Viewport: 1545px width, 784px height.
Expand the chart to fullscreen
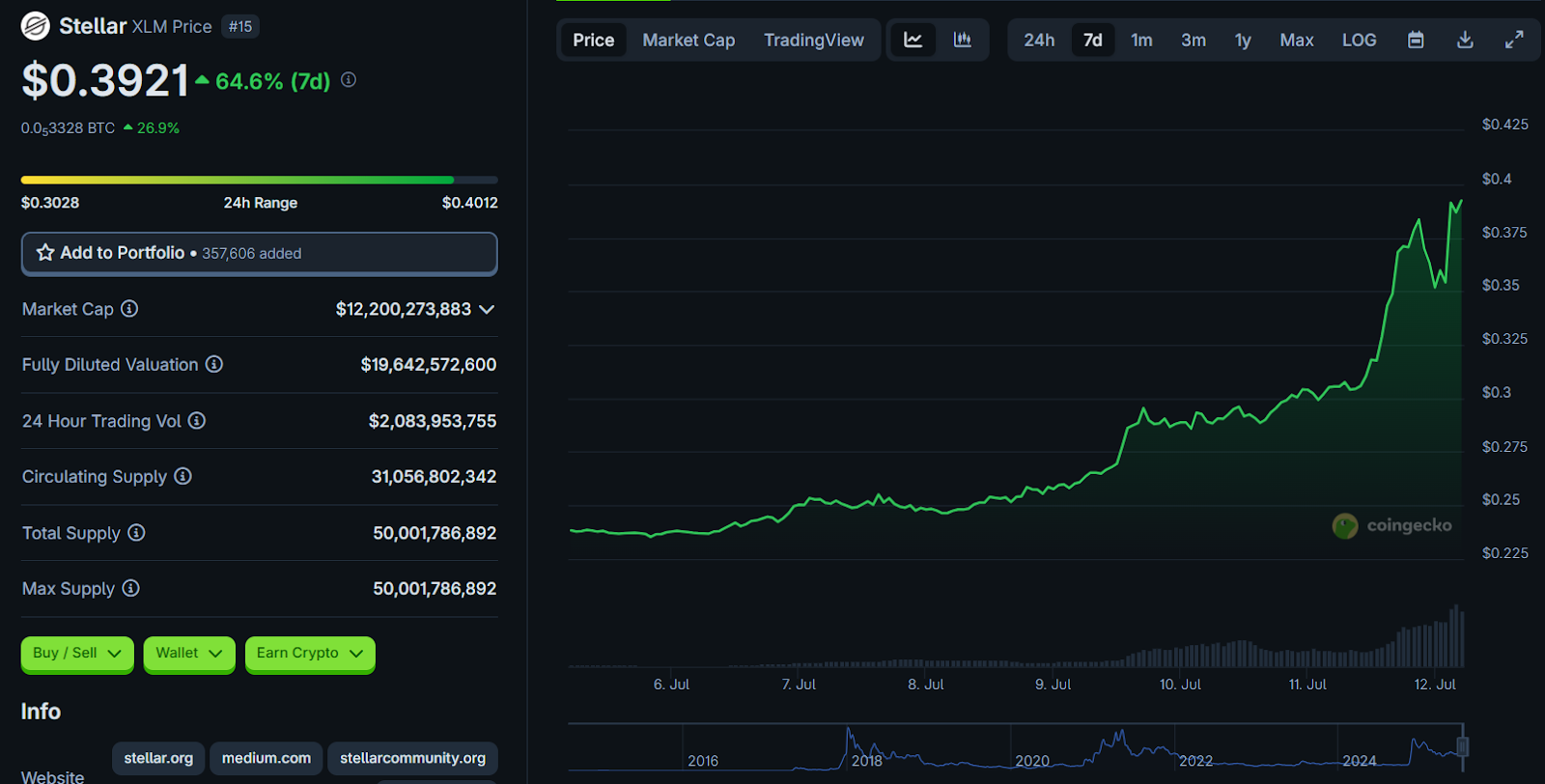1514,40
